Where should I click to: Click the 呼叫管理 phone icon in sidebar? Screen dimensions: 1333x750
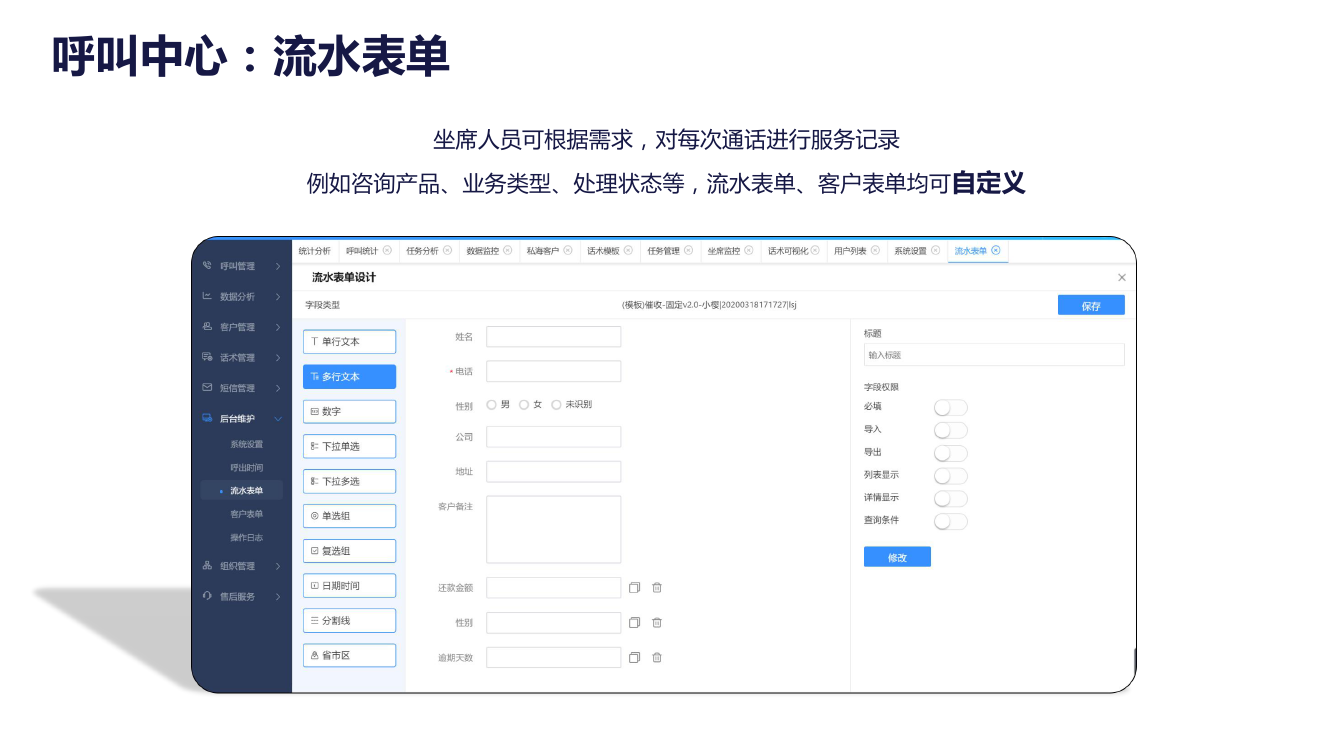(207, 266)
